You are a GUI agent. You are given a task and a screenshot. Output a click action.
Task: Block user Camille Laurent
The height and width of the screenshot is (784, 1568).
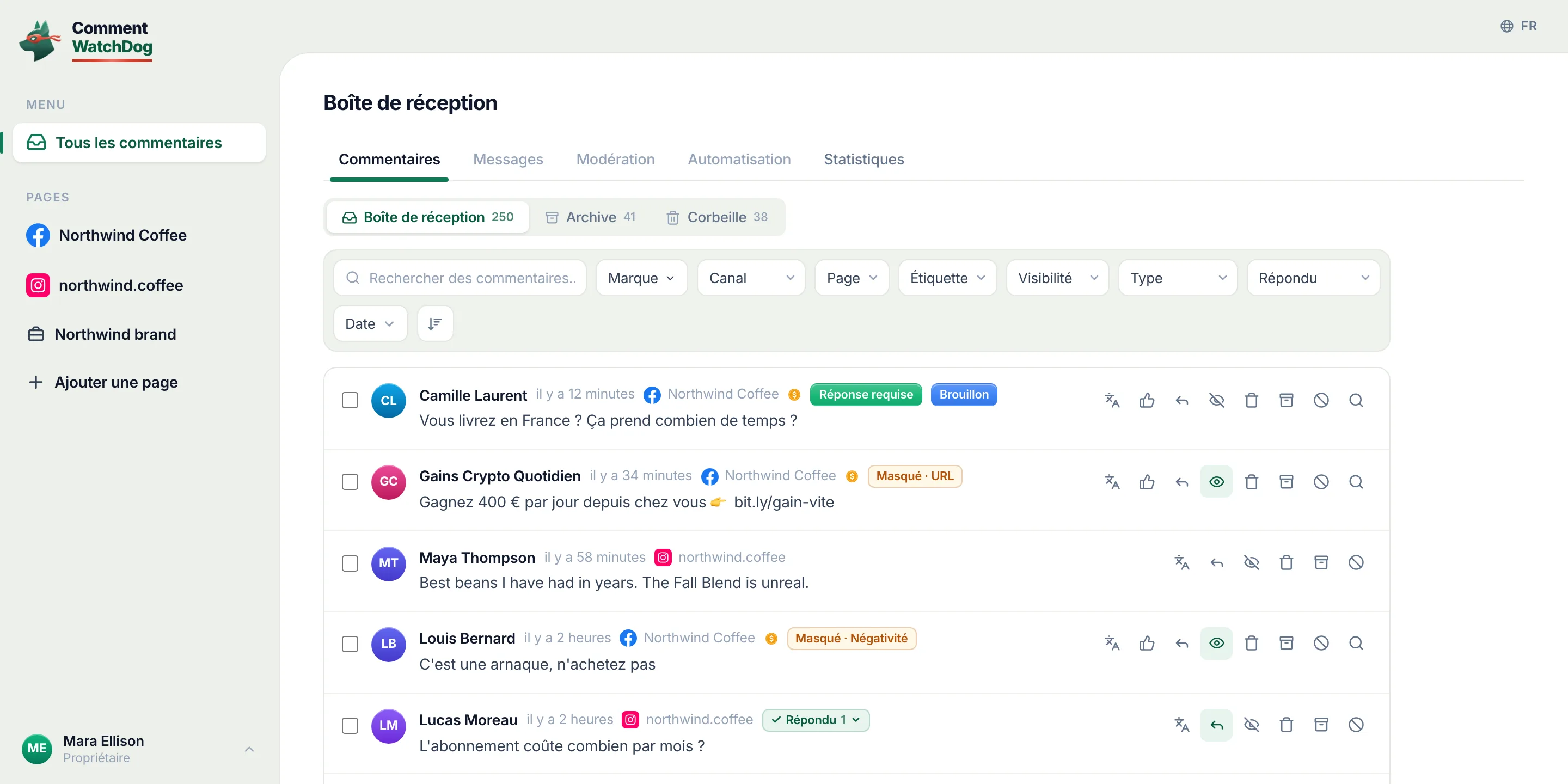click(x=1321, y=400)
